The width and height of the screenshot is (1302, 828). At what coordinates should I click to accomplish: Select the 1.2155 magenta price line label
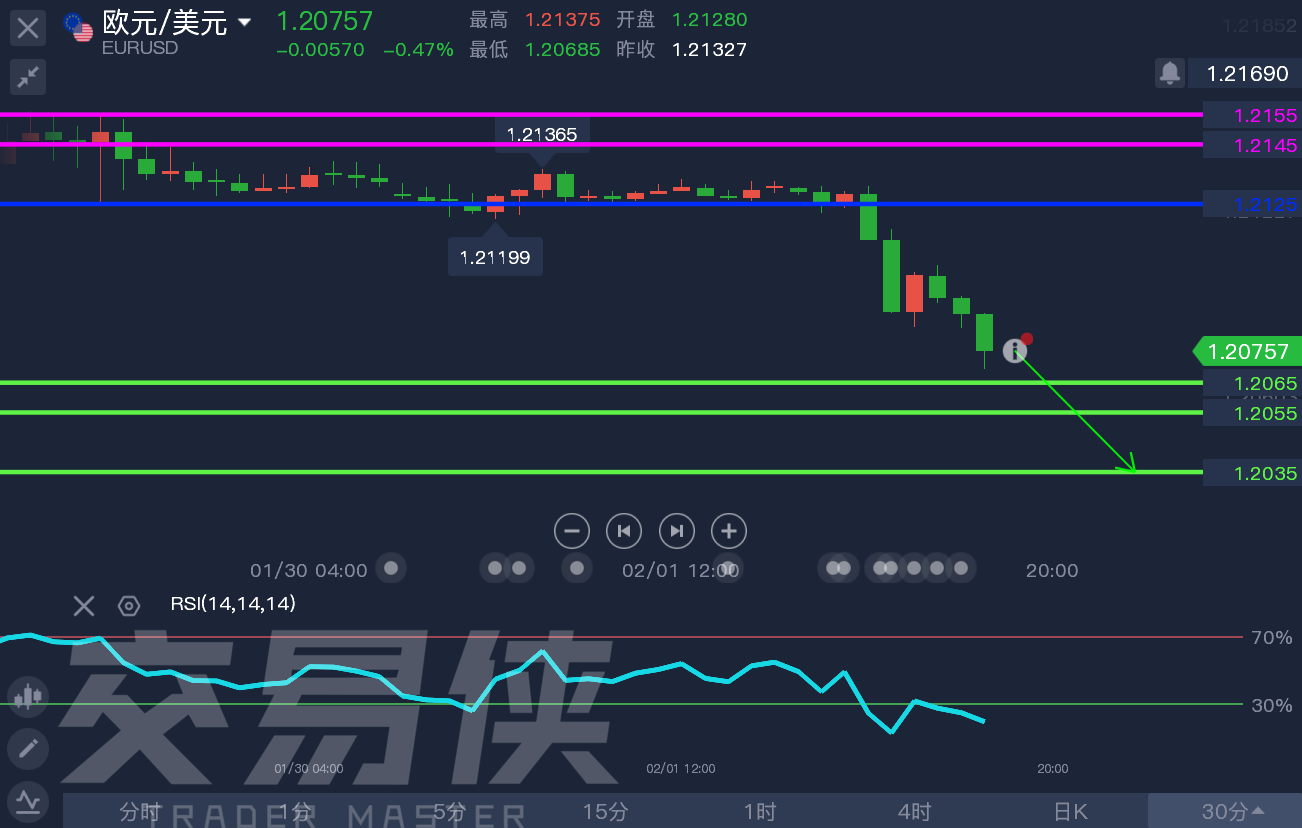pos(1252,115)
